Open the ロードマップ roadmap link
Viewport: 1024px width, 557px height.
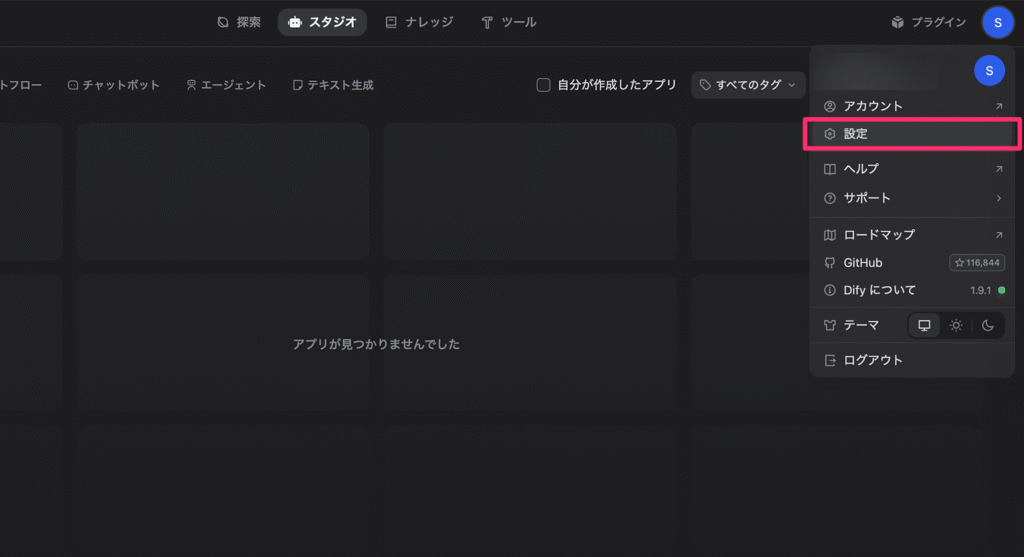point(911,235)
